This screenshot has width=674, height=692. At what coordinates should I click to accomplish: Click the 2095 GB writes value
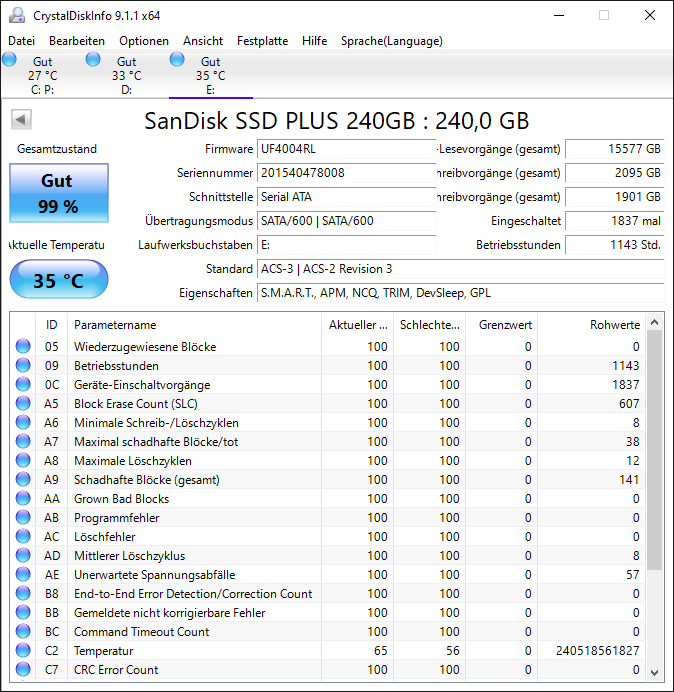tap(614, 173)
